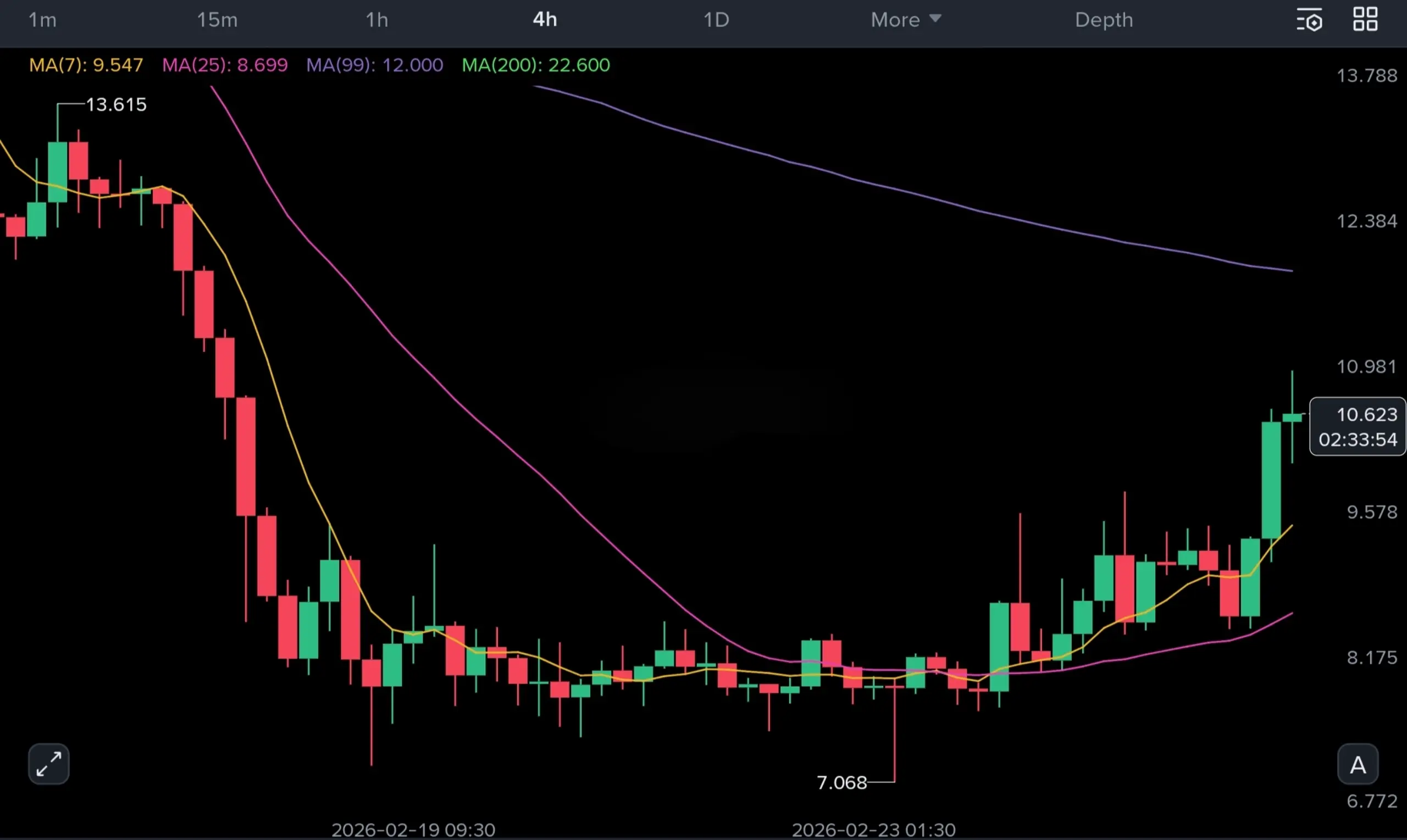This screenshot has width=1407, height=840.
Task: Select the MA(99) indicator label
Action: tap(374, 65)
